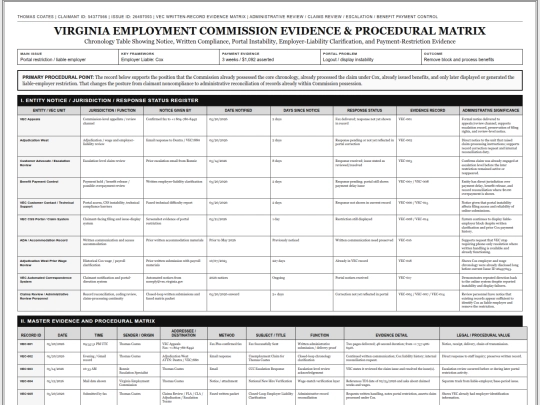
Task: Click the running header line beginning 'THOMAS COATES'
Action: point(227,17)
